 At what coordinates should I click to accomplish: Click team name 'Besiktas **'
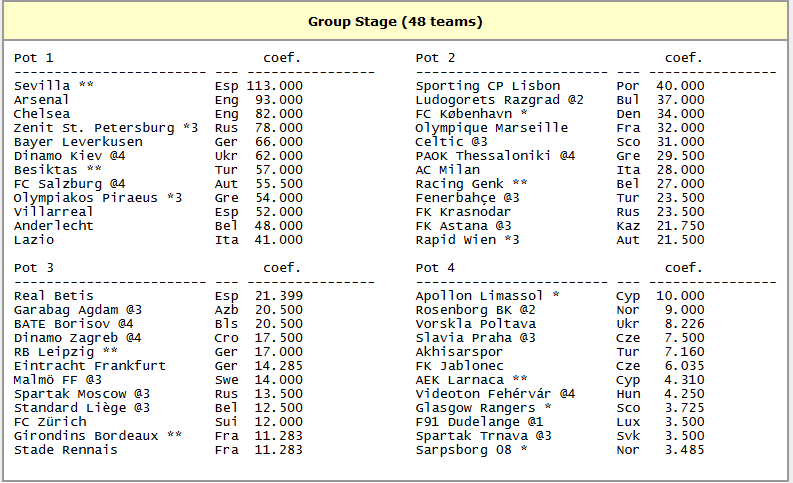click(x=58, y=170)
